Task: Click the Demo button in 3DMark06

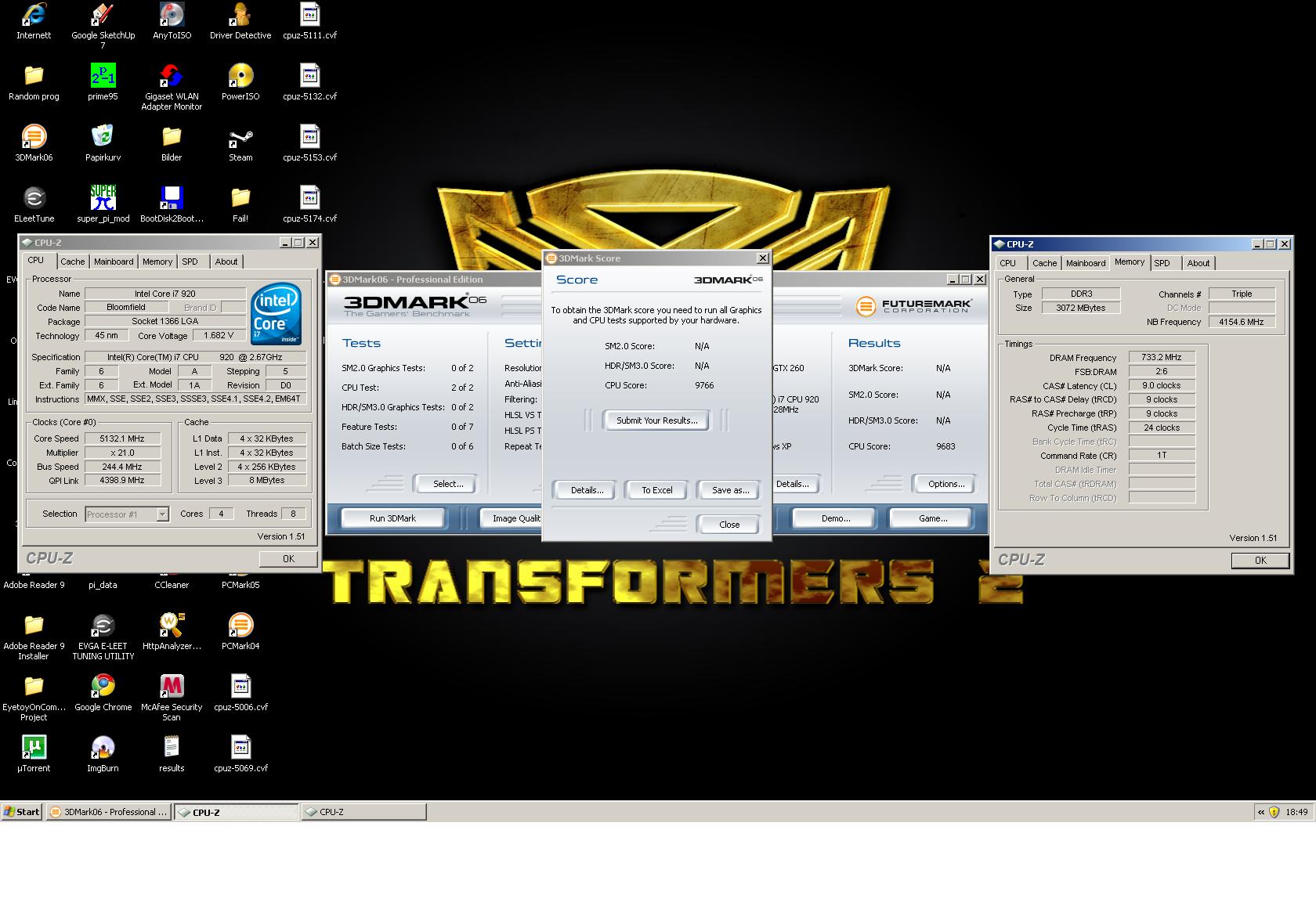Action: click(836, 518)
